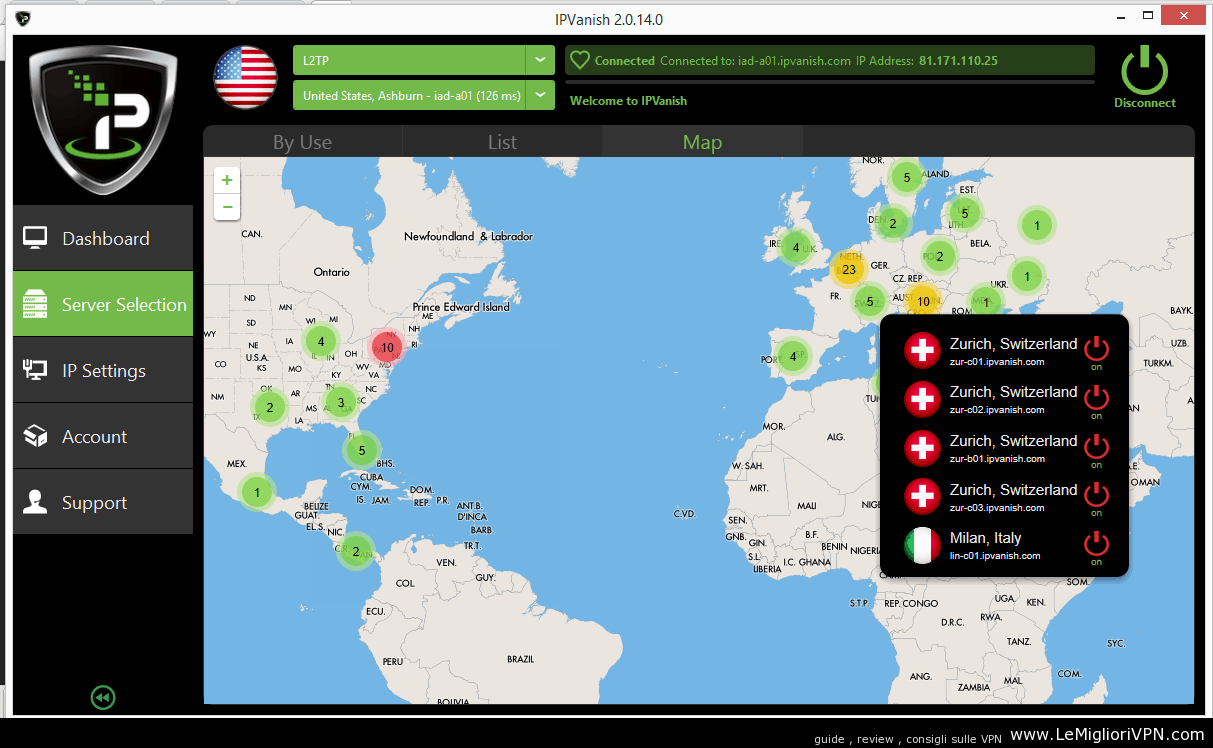Expand the Ashburn server location dropdown
1213x748 pixels.
click(x=540, y=95)
